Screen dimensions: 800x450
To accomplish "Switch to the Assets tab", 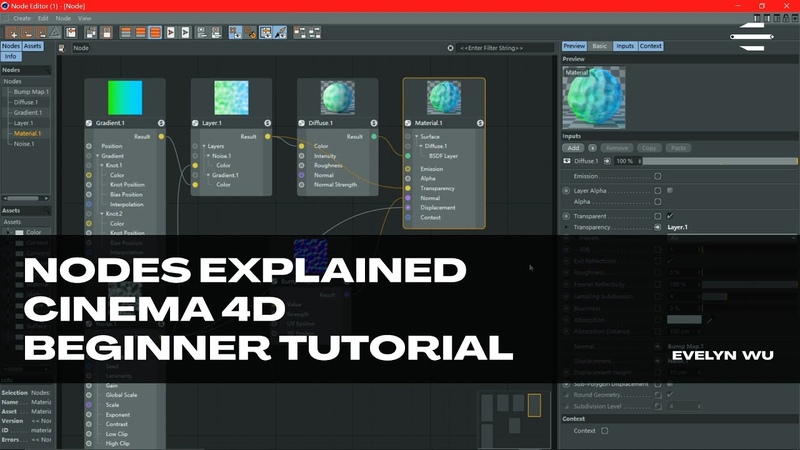I will coord(33,46).
